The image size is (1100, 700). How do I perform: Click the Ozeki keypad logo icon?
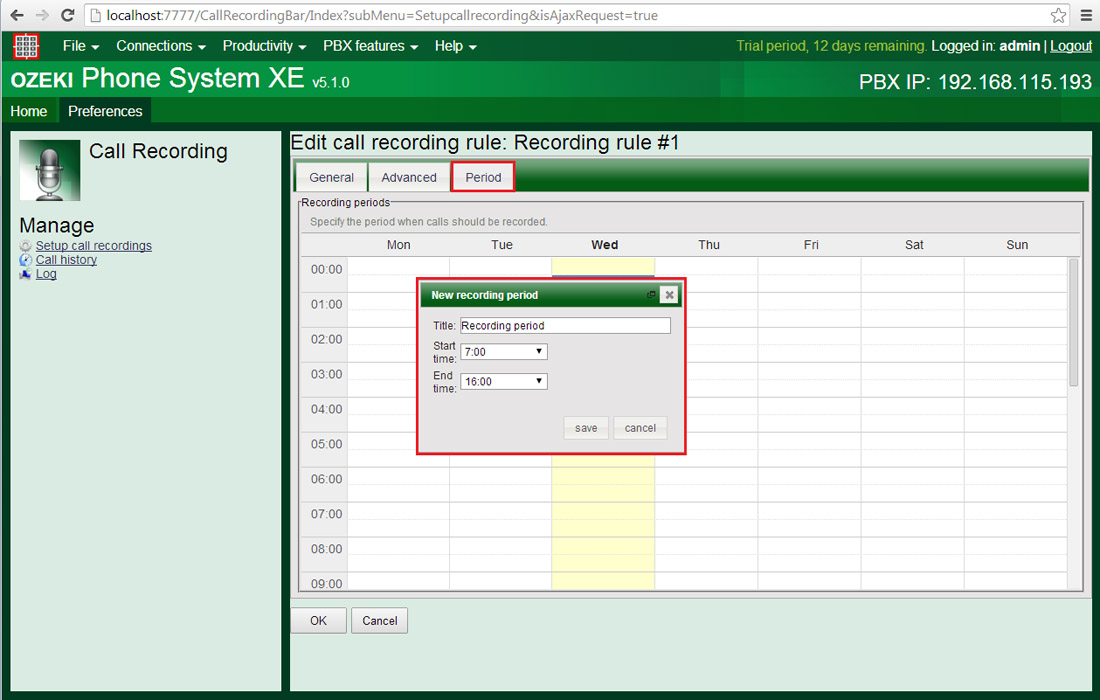click(x=26, y=46)
